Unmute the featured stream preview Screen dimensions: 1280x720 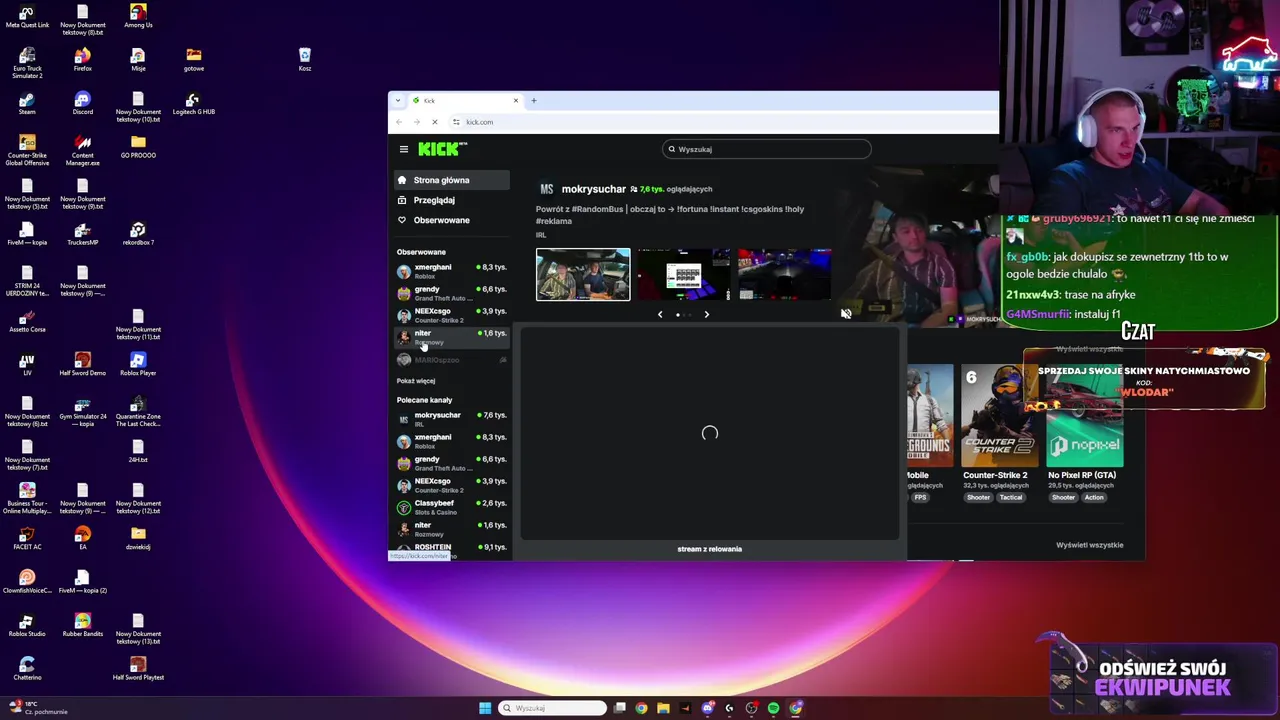(846, 314)
